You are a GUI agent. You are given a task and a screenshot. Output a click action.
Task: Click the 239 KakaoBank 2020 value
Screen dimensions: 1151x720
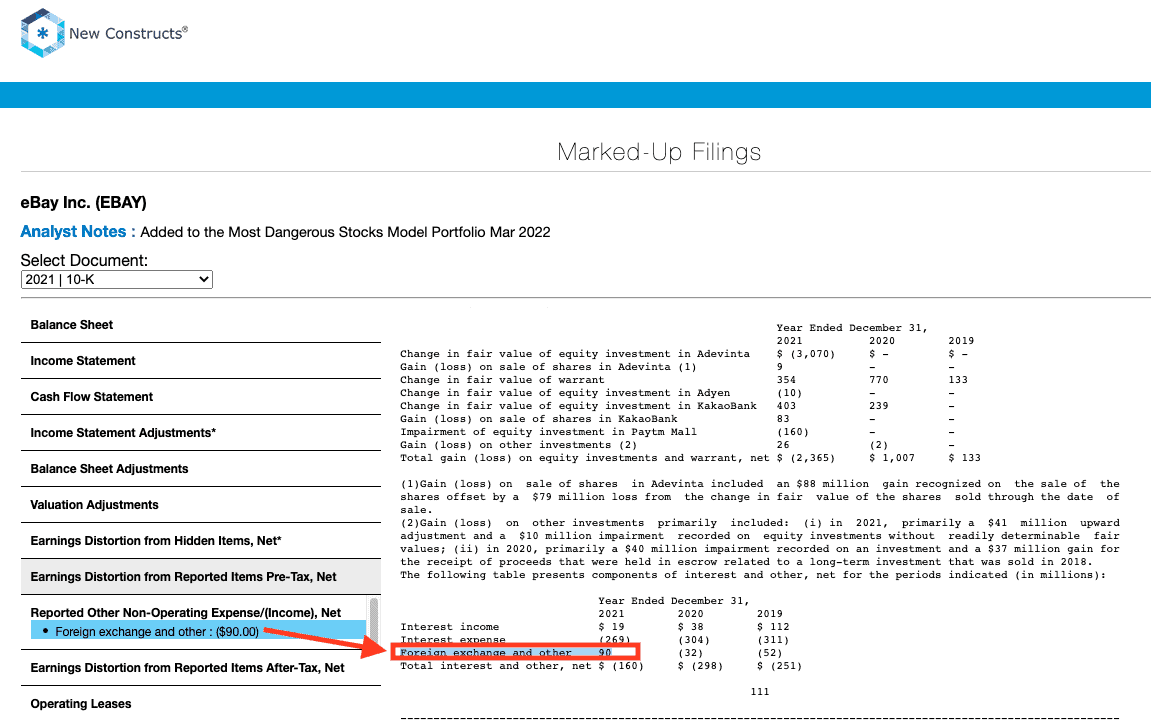[x=879, y=406]
